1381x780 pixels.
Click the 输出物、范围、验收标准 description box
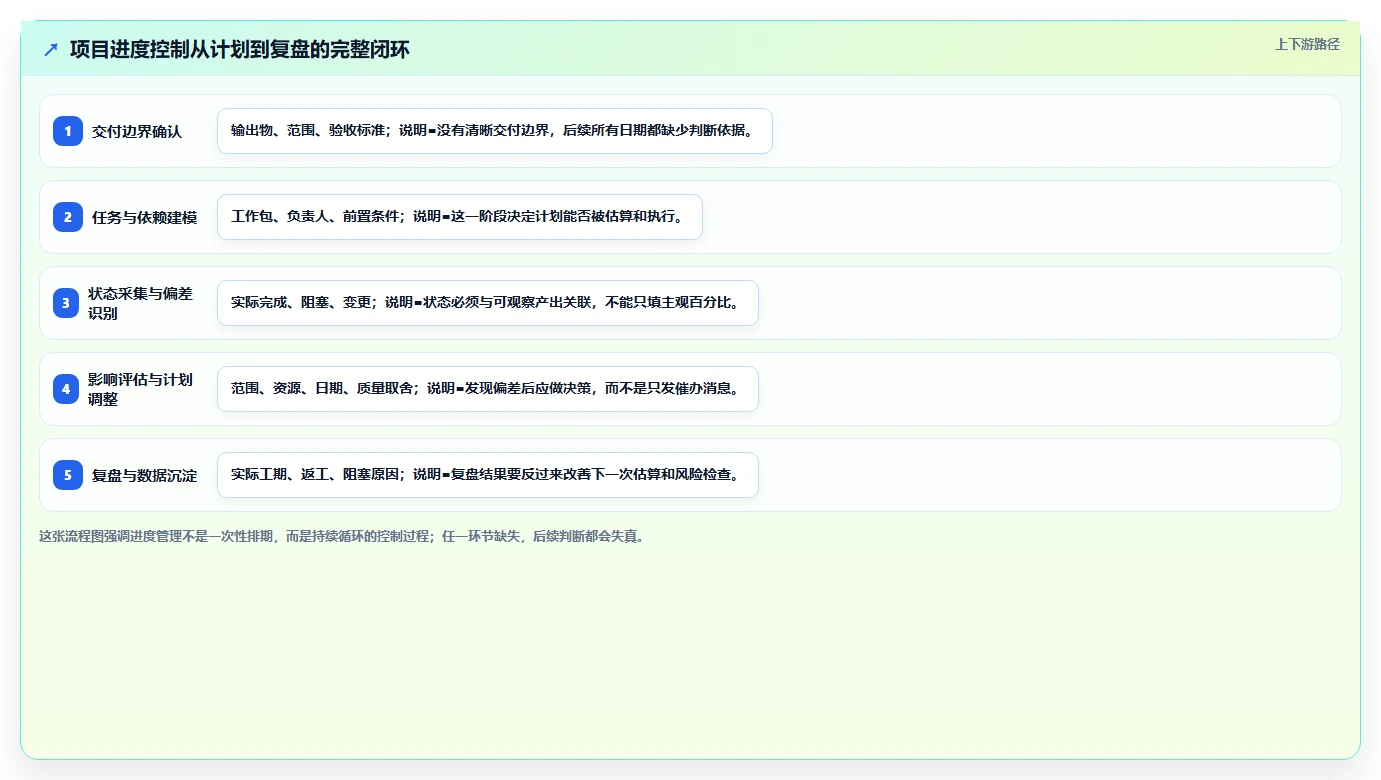[495, 131]
